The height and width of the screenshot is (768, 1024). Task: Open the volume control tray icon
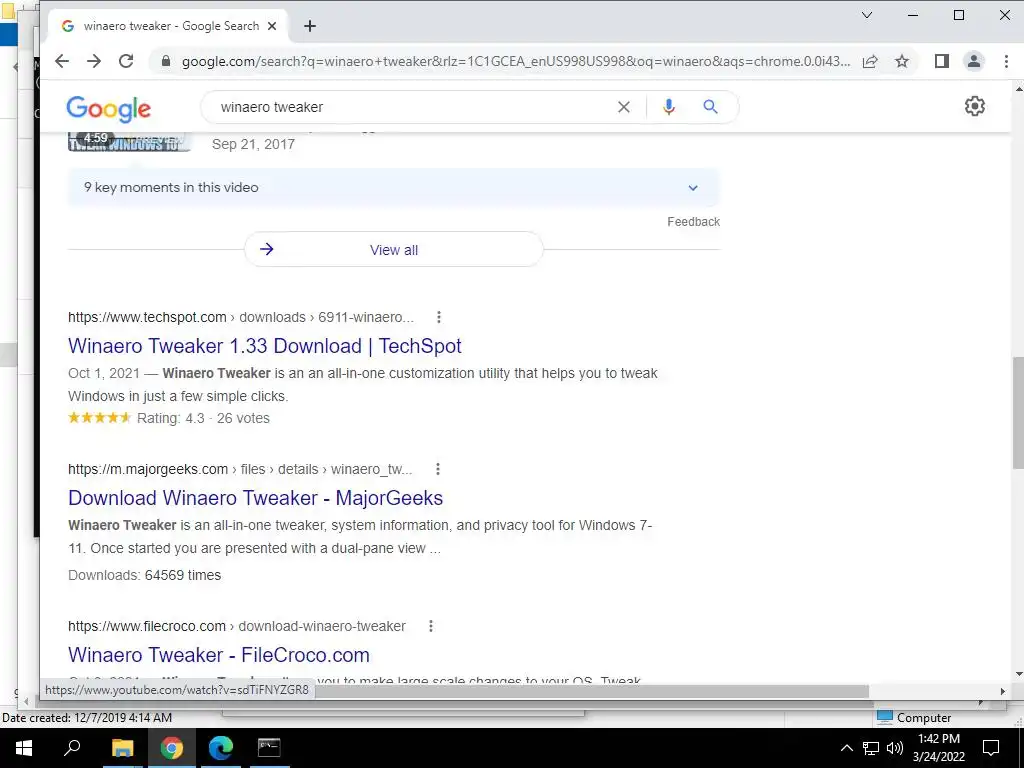point(895,748)
